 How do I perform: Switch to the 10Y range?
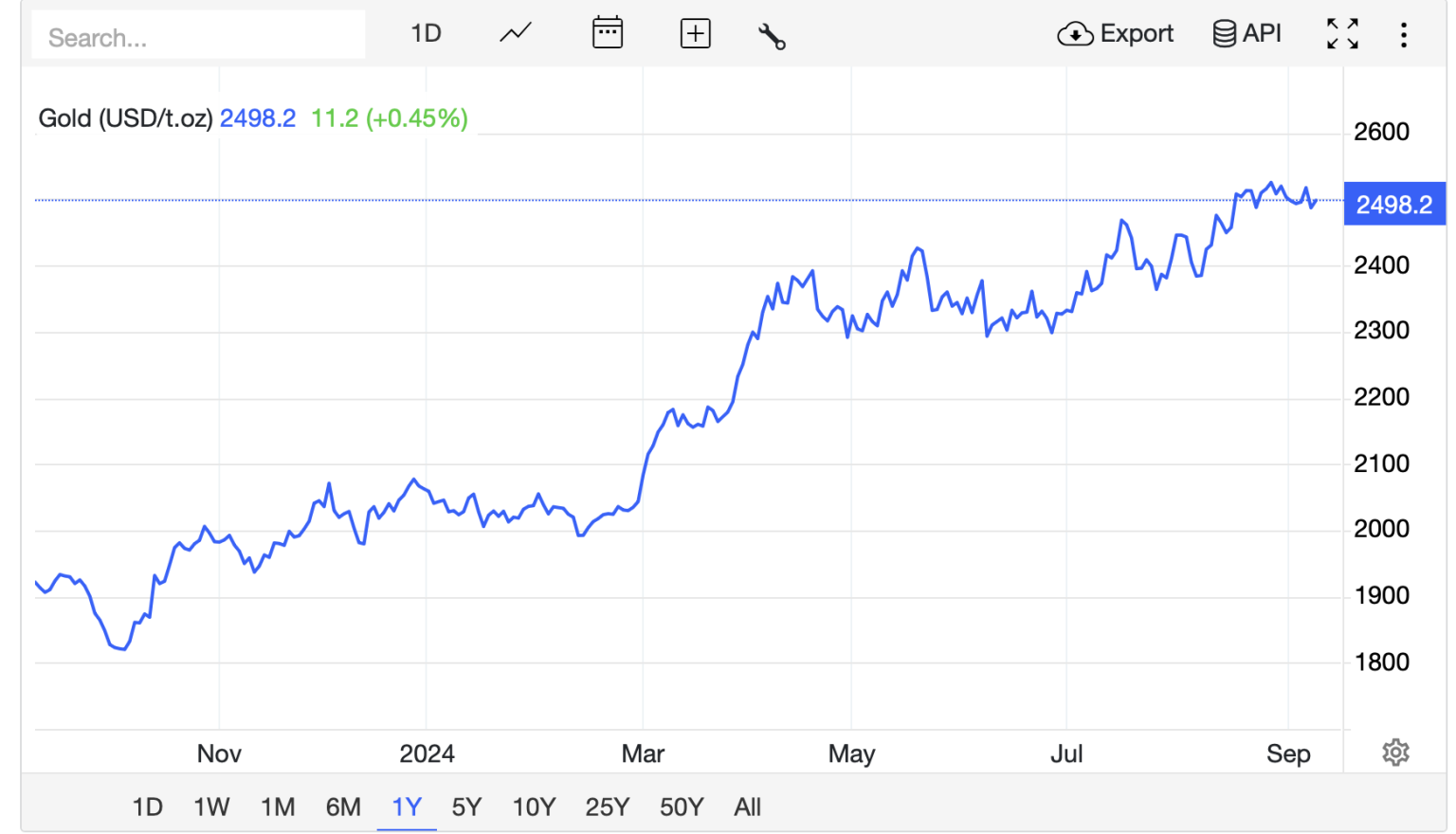click(534, 807)
